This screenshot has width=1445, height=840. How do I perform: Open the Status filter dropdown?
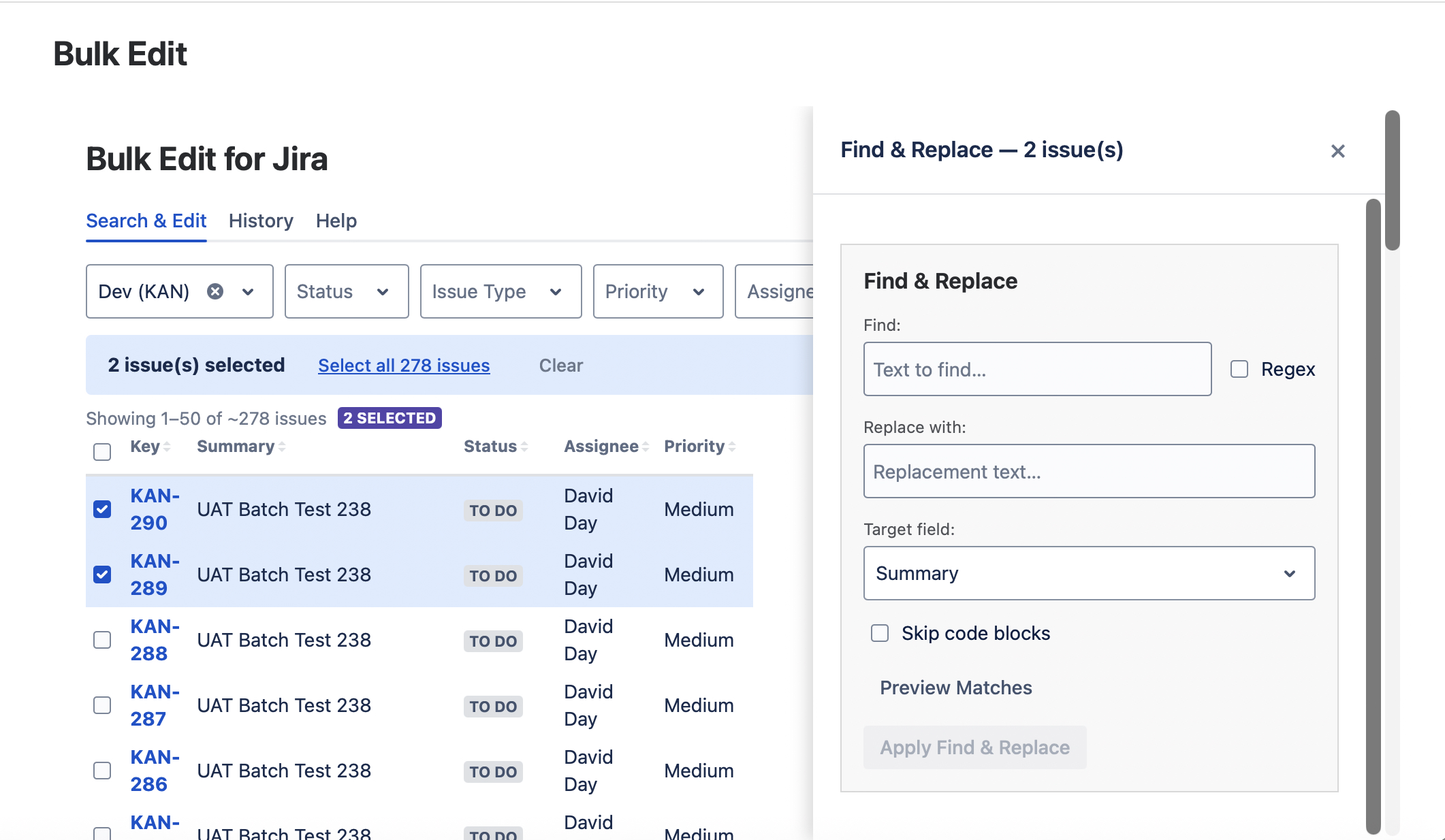[x=347, y=291]
